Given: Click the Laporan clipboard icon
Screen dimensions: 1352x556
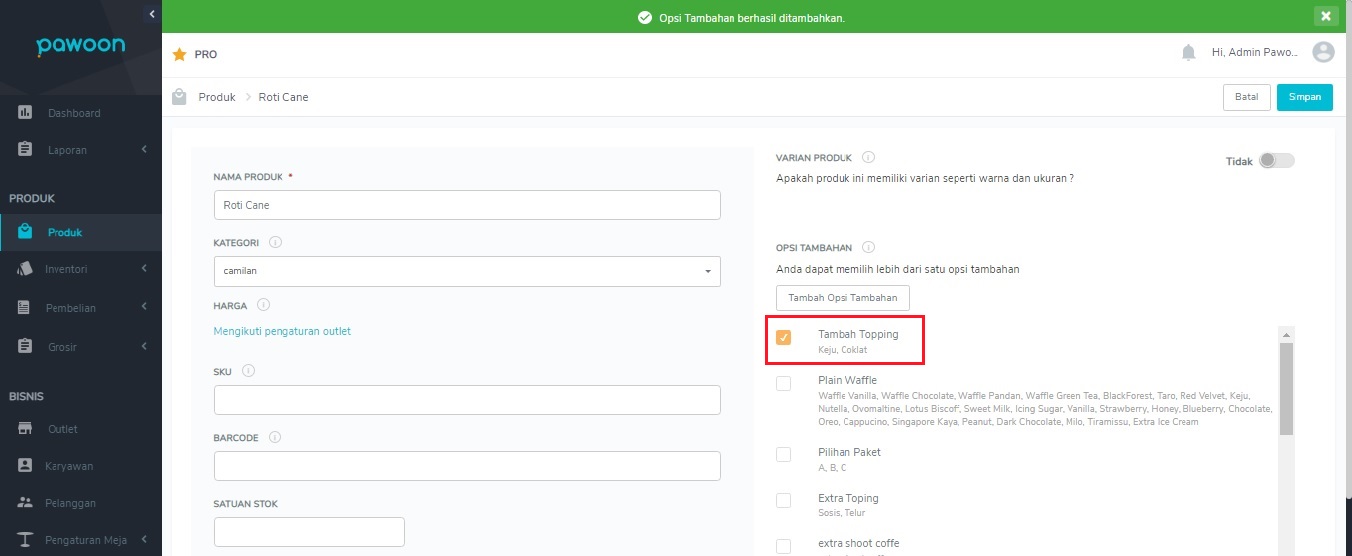Looking at the screenshot, I should 26,149.
